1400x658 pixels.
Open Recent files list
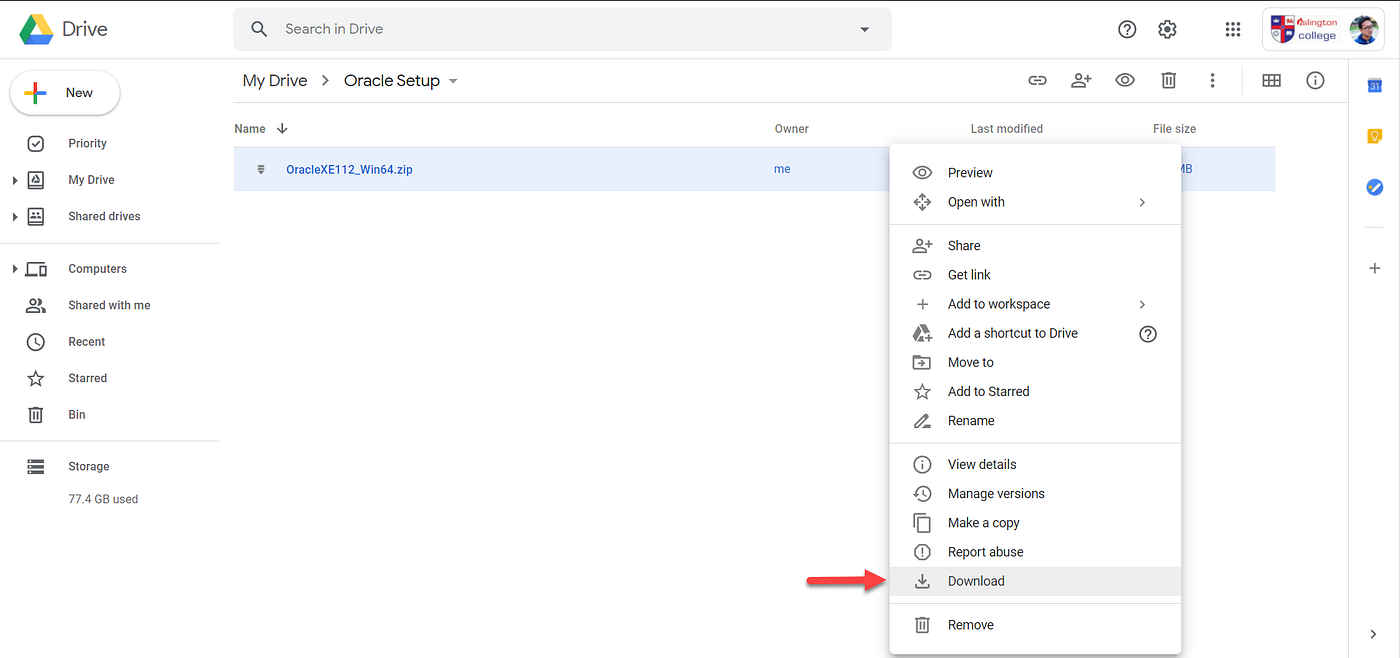point(86,342)
